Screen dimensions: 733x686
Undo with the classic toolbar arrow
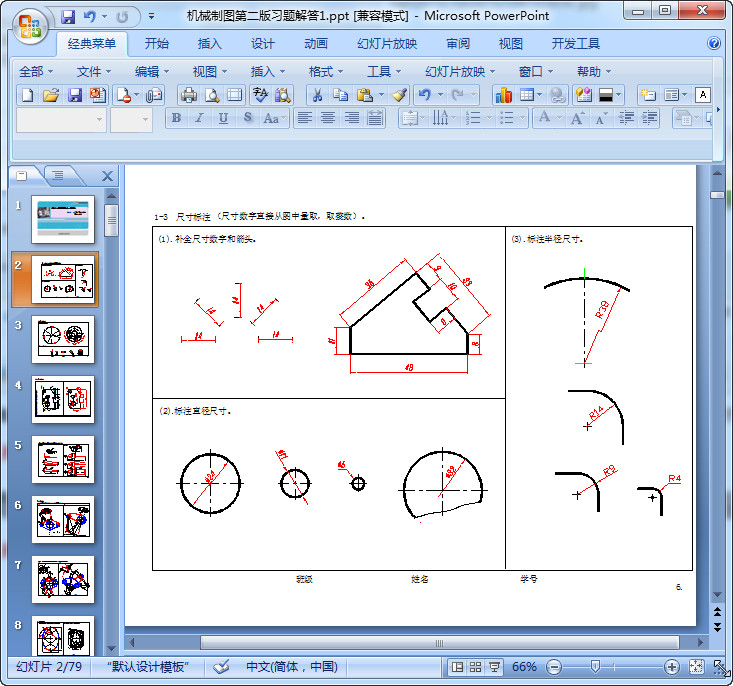pyautogui.click(x=424, y=95)
